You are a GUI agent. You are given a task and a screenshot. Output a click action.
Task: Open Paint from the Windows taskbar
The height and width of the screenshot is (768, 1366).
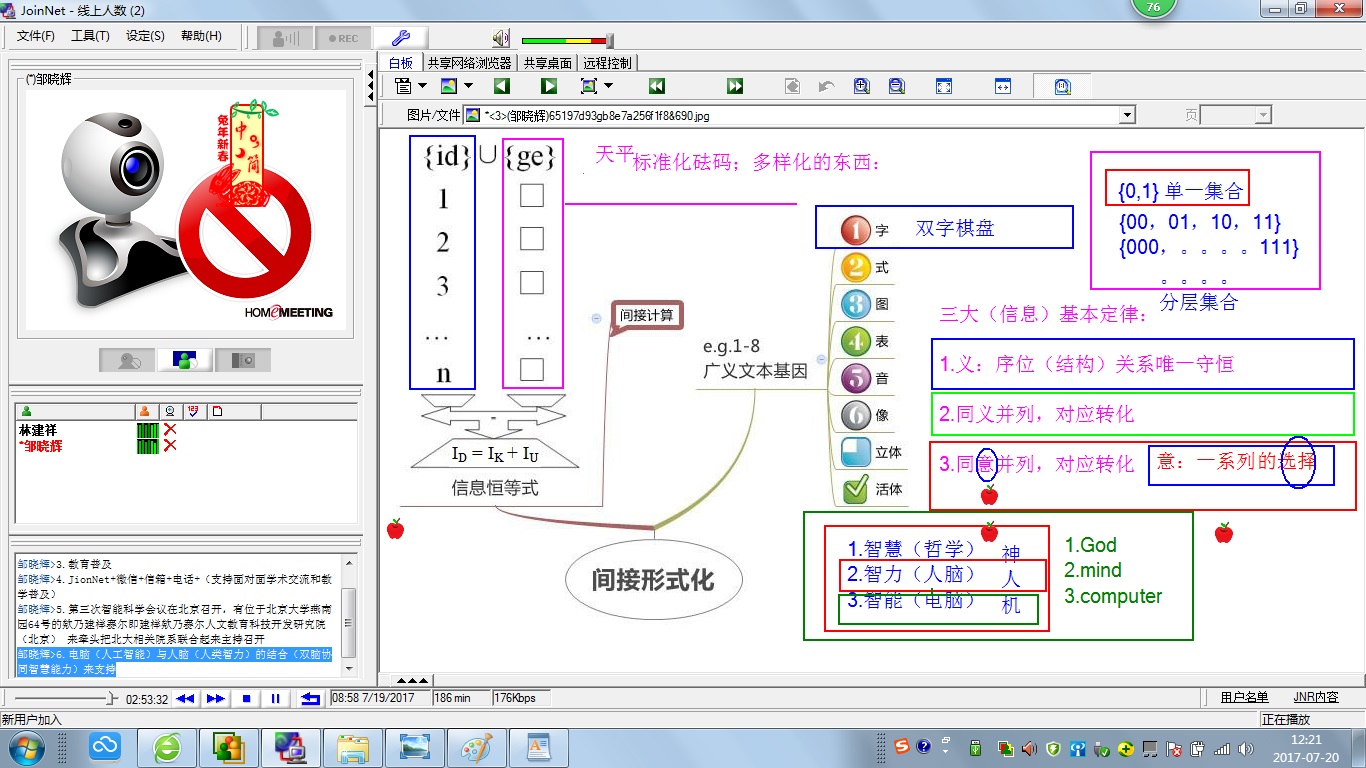(476, 746)
